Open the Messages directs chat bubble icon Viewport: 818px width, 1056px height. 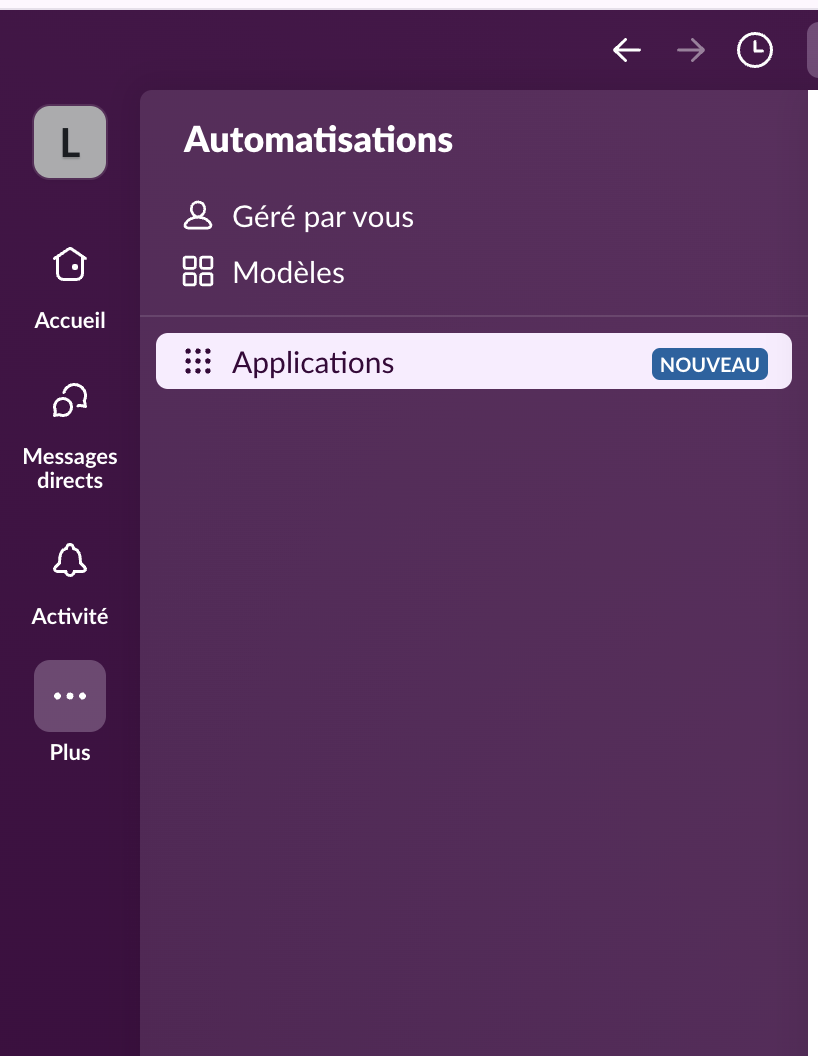70,401
